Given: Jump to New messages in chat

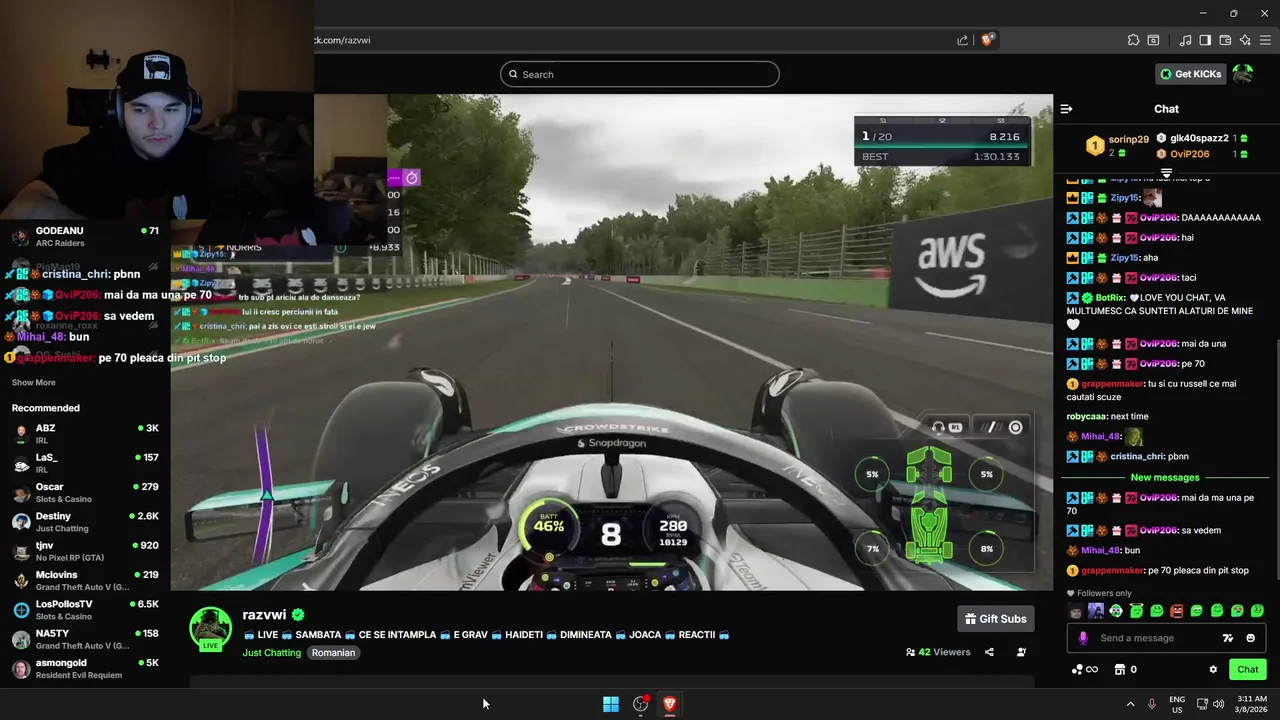Looking at the screenshot, I should (1164, 478).
